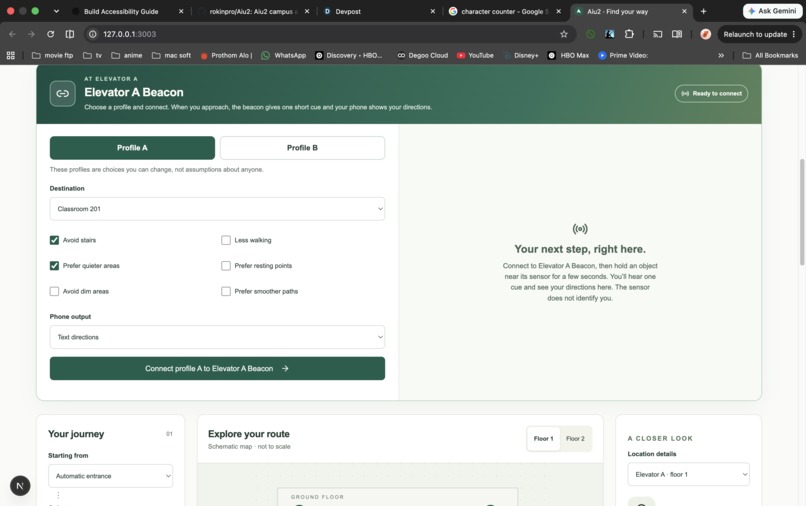Open the Destination dropdown showing Classroom 201
The width and height of the screenshot is (806, 506).
point(217,209)
